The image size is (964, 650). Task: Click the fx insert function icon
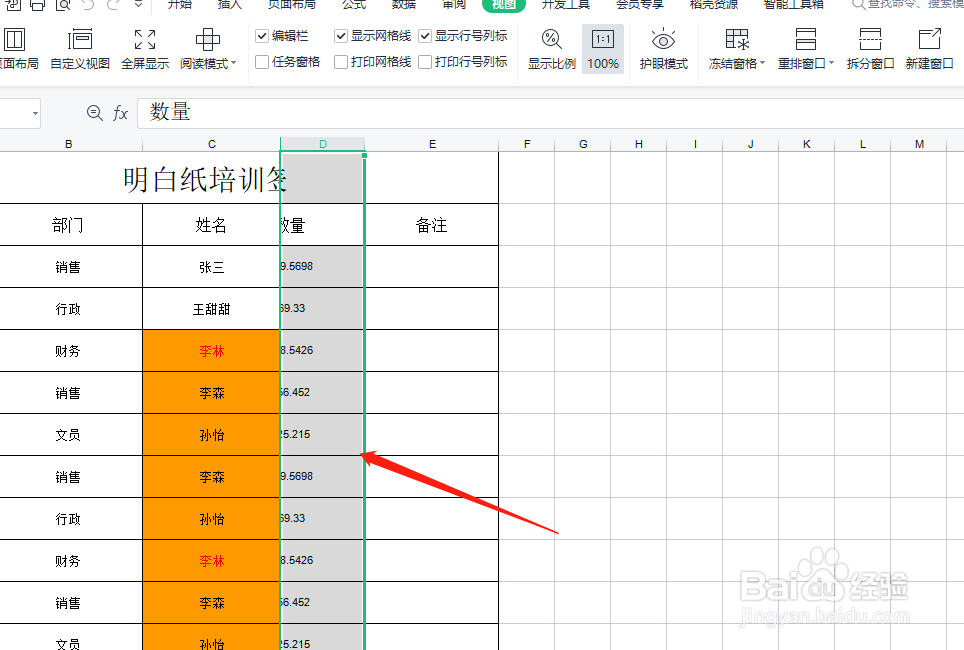[120, 113]
